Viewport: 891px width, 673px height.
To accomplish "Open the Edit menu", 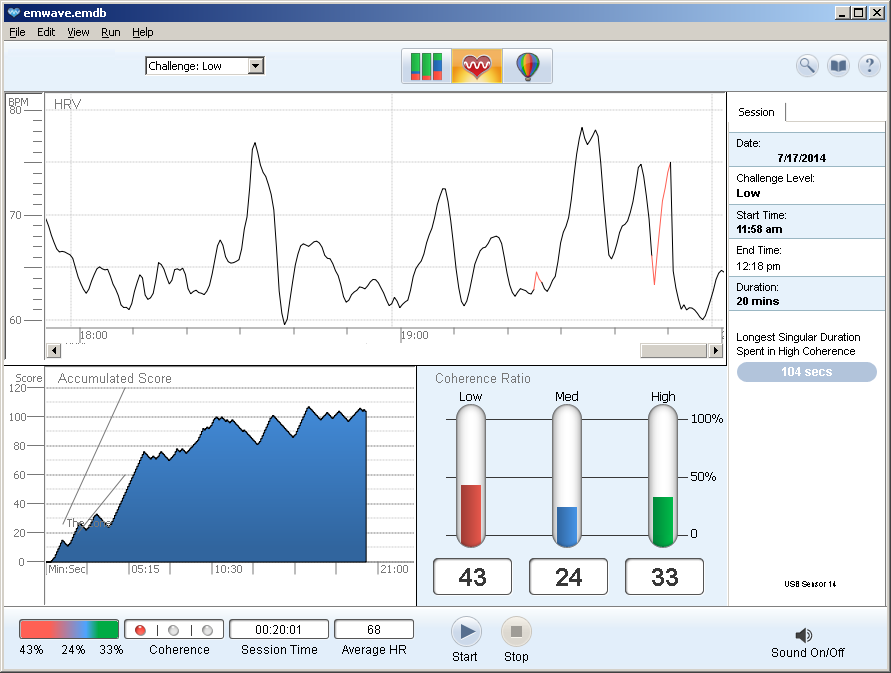I will (46, 32).
